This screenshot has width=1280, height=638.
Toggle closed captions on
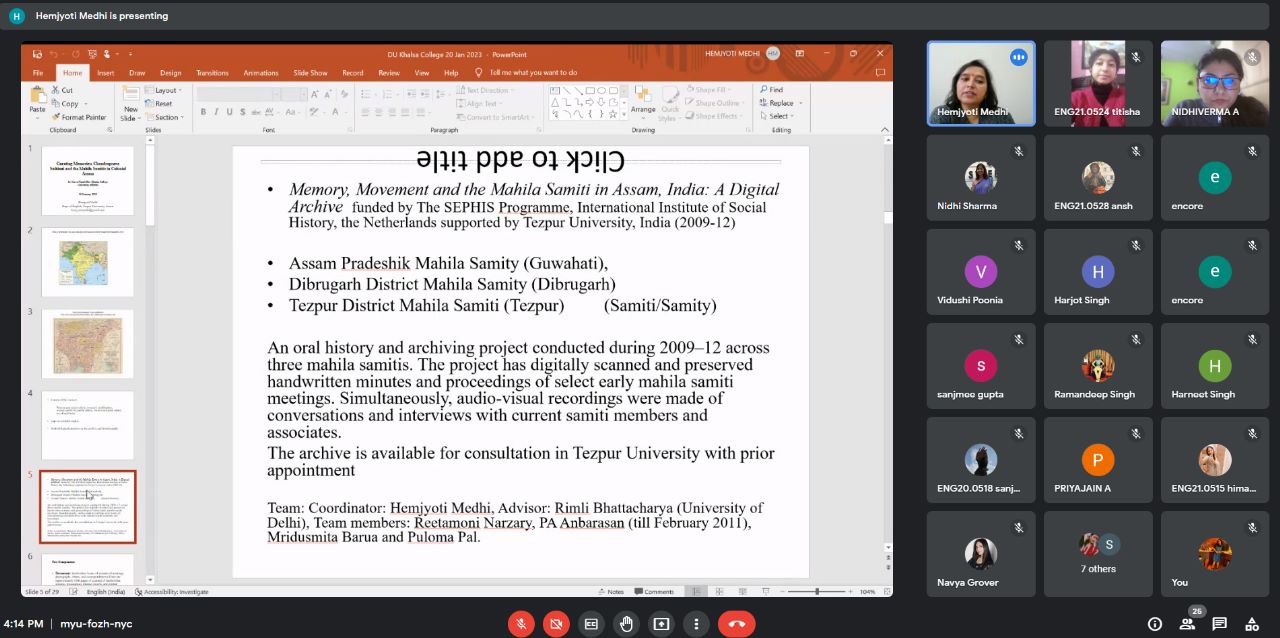[x=591, y=624]
